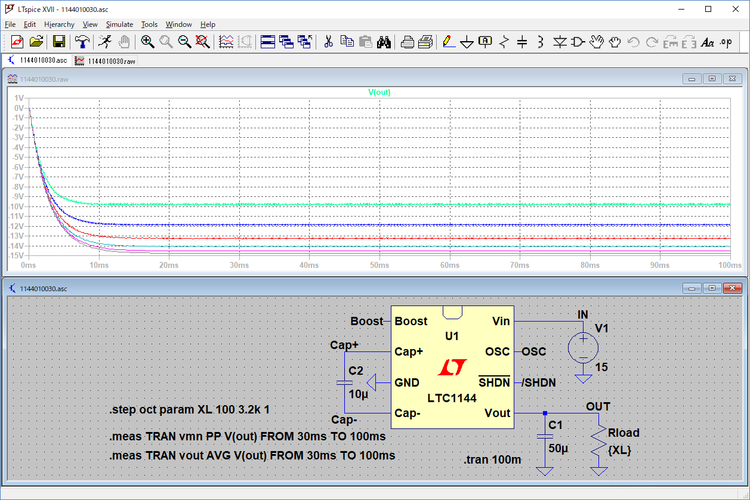Place a Ground symbol
Viewport: 750px width, 500px height.
467,42
